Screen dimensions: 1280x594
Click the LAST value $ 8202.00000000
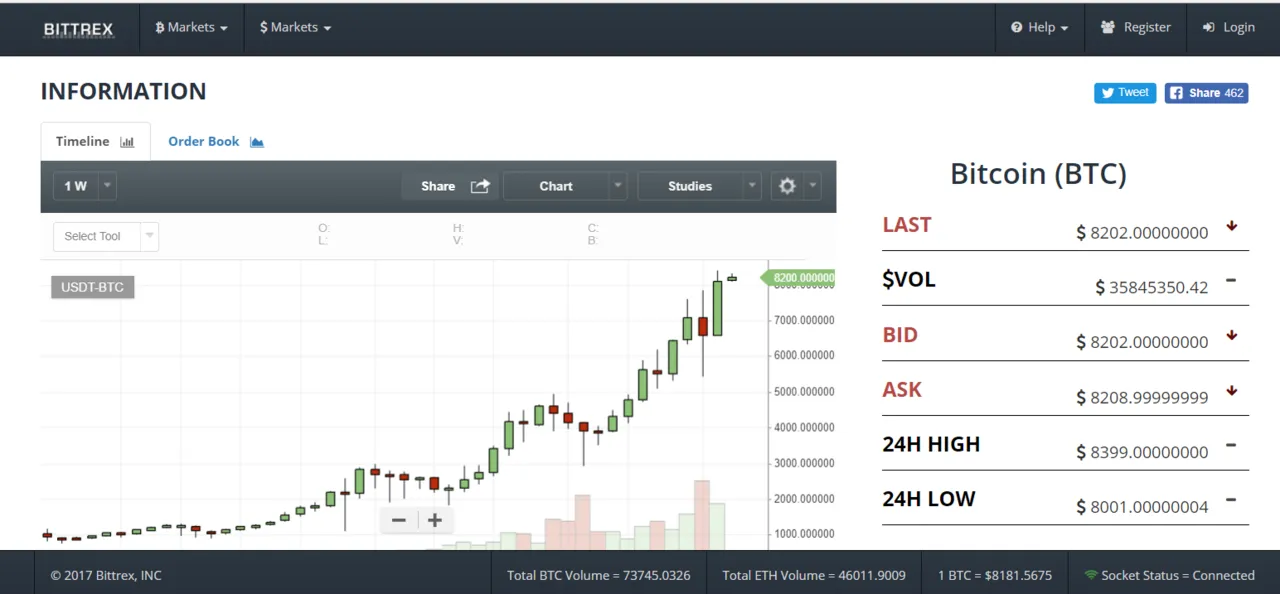(1142, 233)
